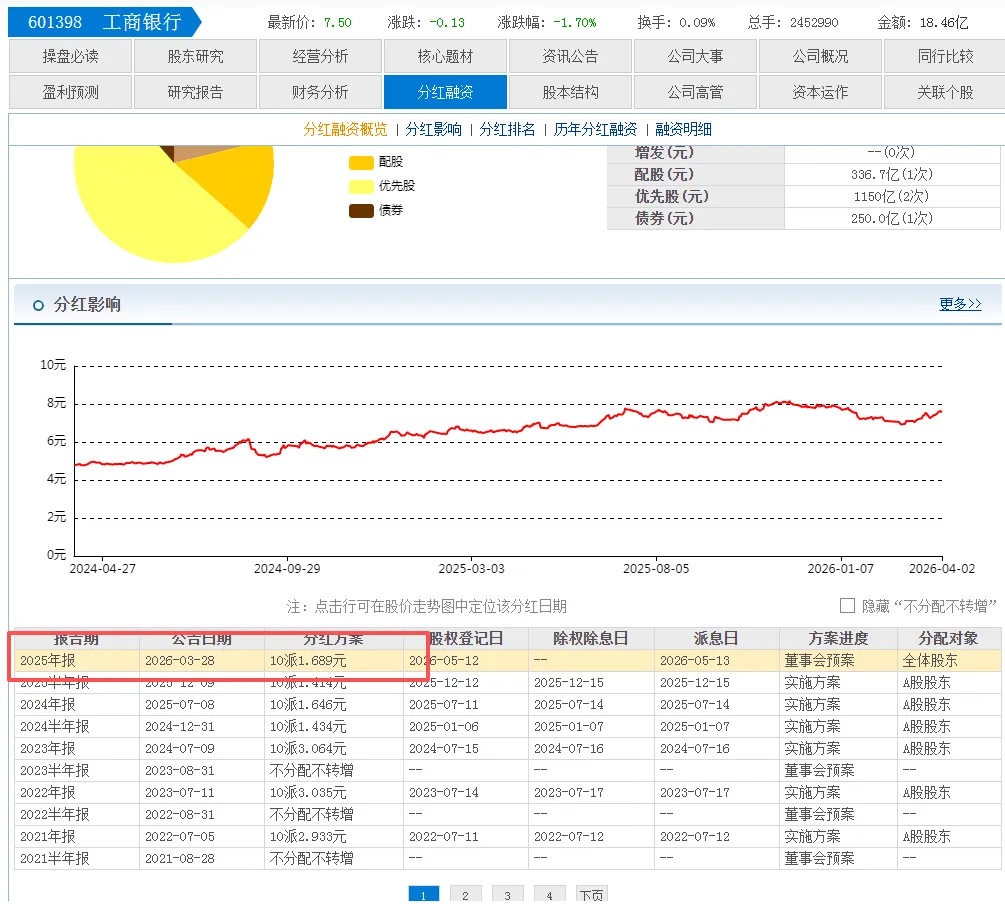Select the 2024年报 dividend row
The height and width of the screenshot is (904, 1005).
pyautogui.click(x=508, y=705)
